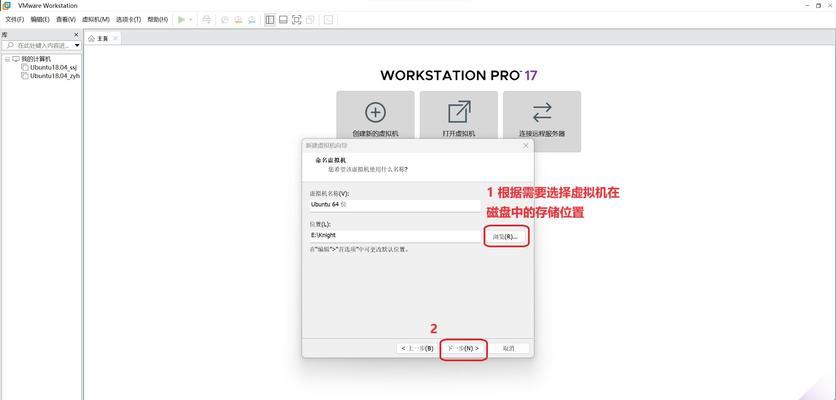Screen dimensions: 836x400
Task: Open the 编辑(E) menu
Action: coord(40,20)
